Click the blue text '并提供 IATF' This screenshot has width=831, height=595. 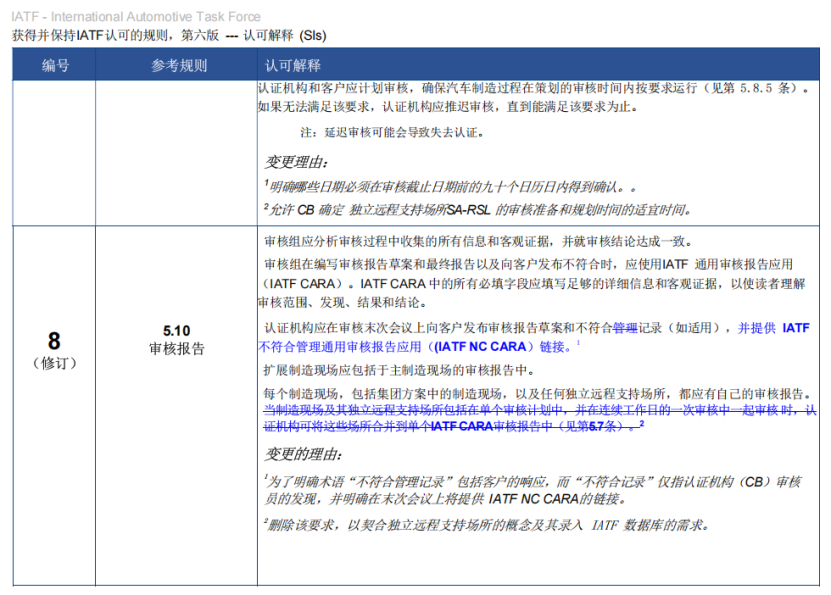pyautogui.click(x=774, y=328)
